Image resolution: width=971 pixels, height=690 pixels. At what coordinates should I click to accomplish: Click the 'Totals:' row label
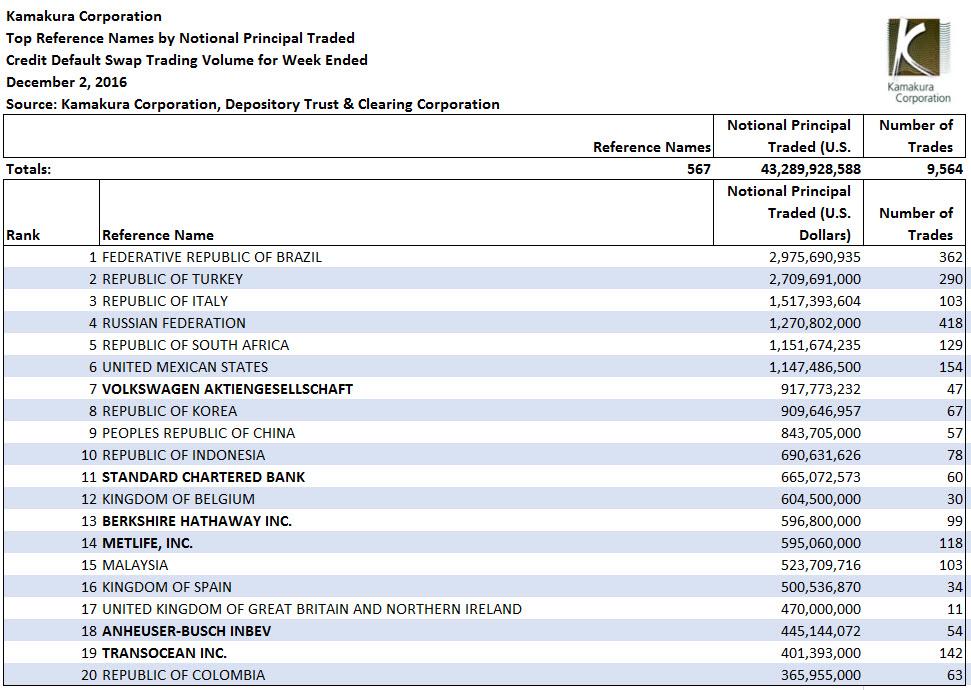28,169
